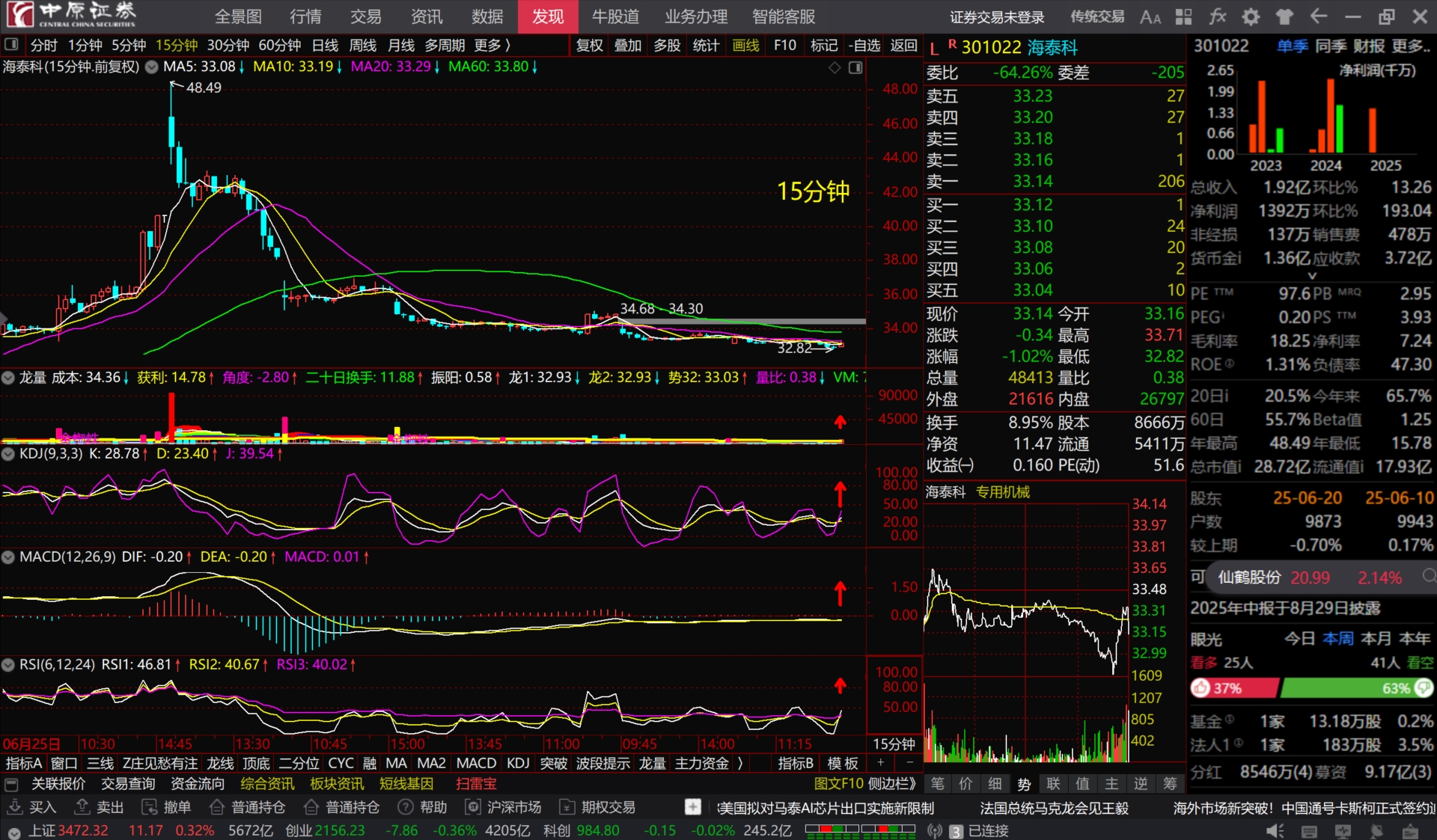Screen dimensions: 1437x840
Task: Click the font size AA icon
Action: click(x=1150, y=16)
